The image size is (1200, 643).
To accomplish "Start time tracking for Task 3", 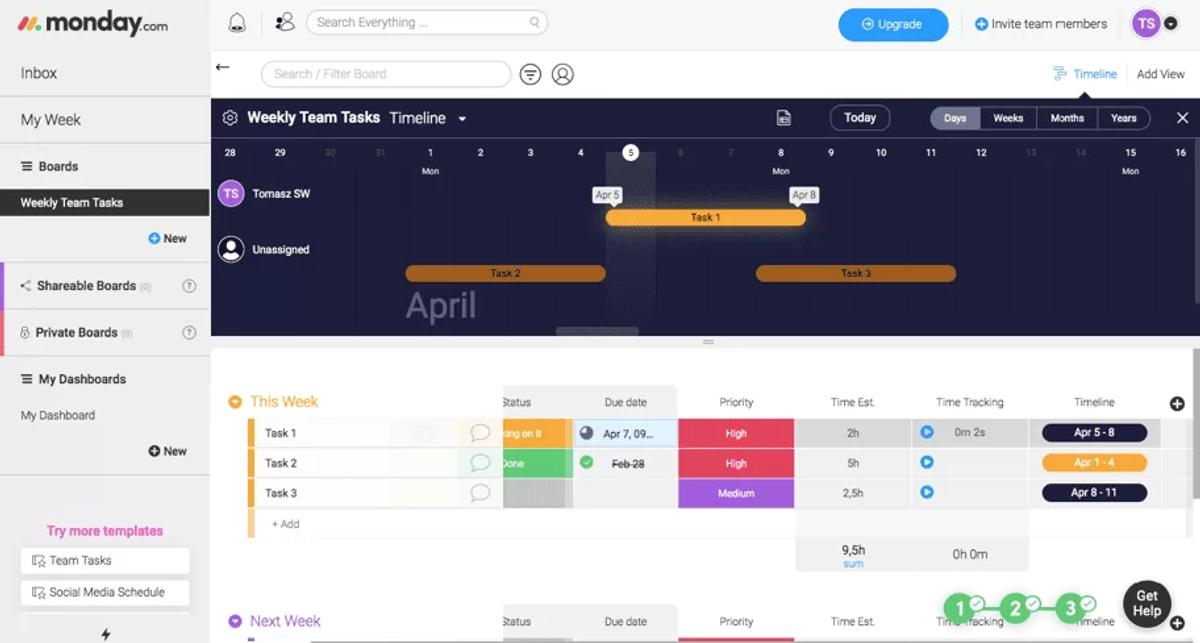I will 927,492.
